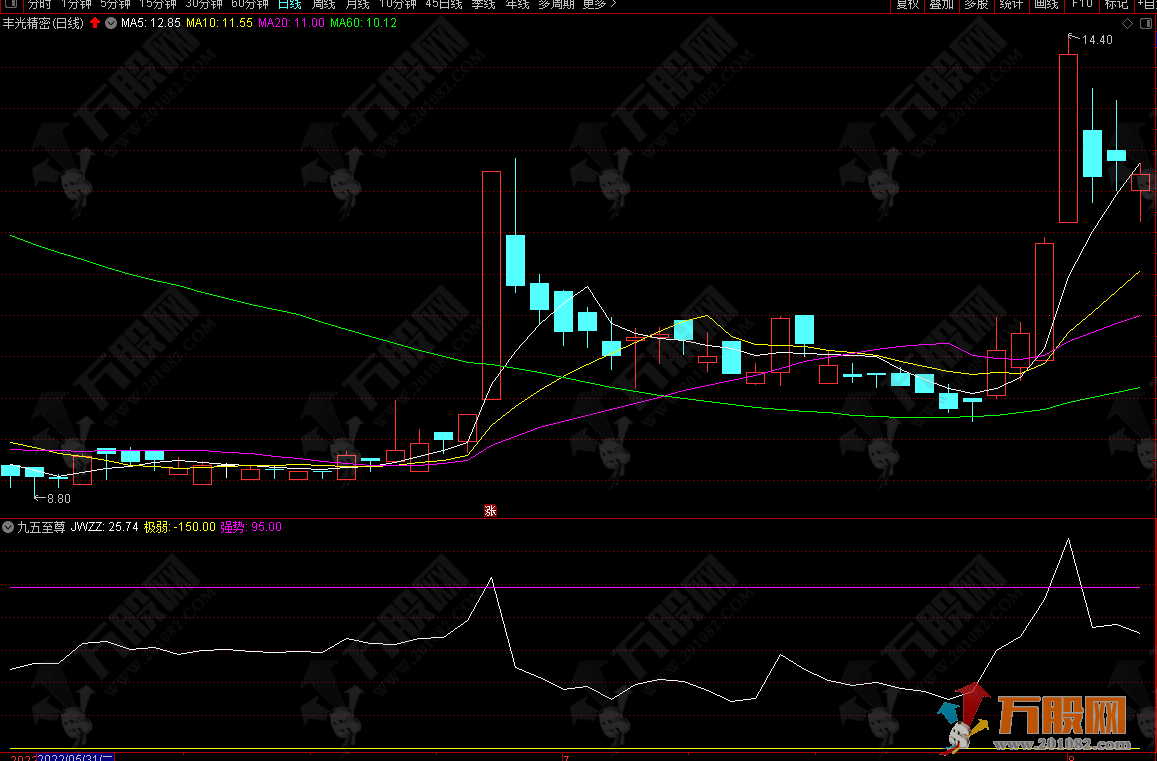Click the magenta MA20: 11.00 label

291,23
